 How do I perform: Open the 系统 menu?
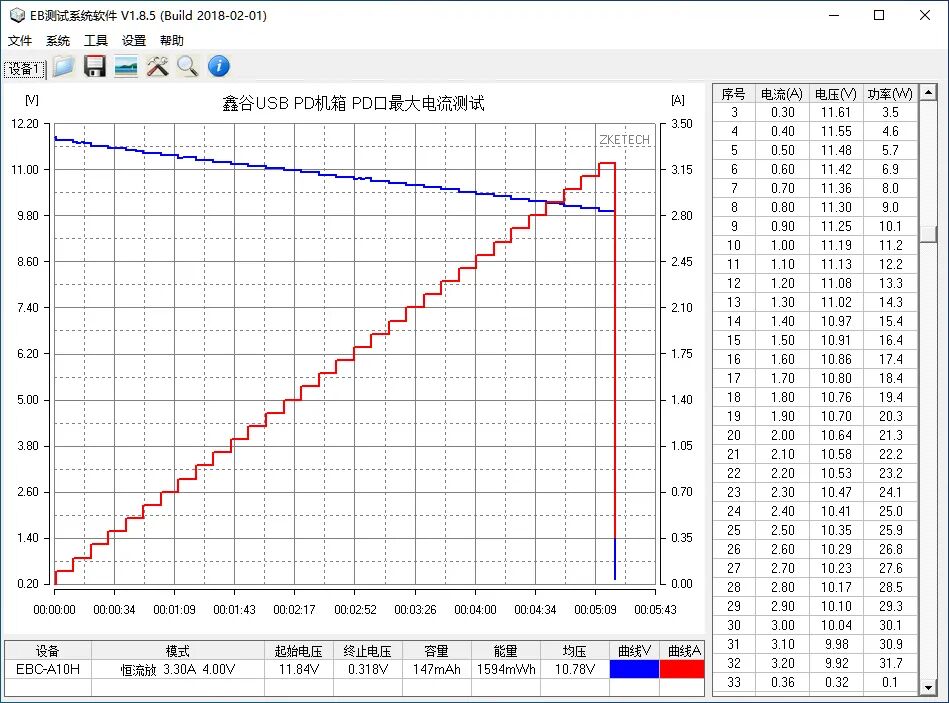click(58, 41)
